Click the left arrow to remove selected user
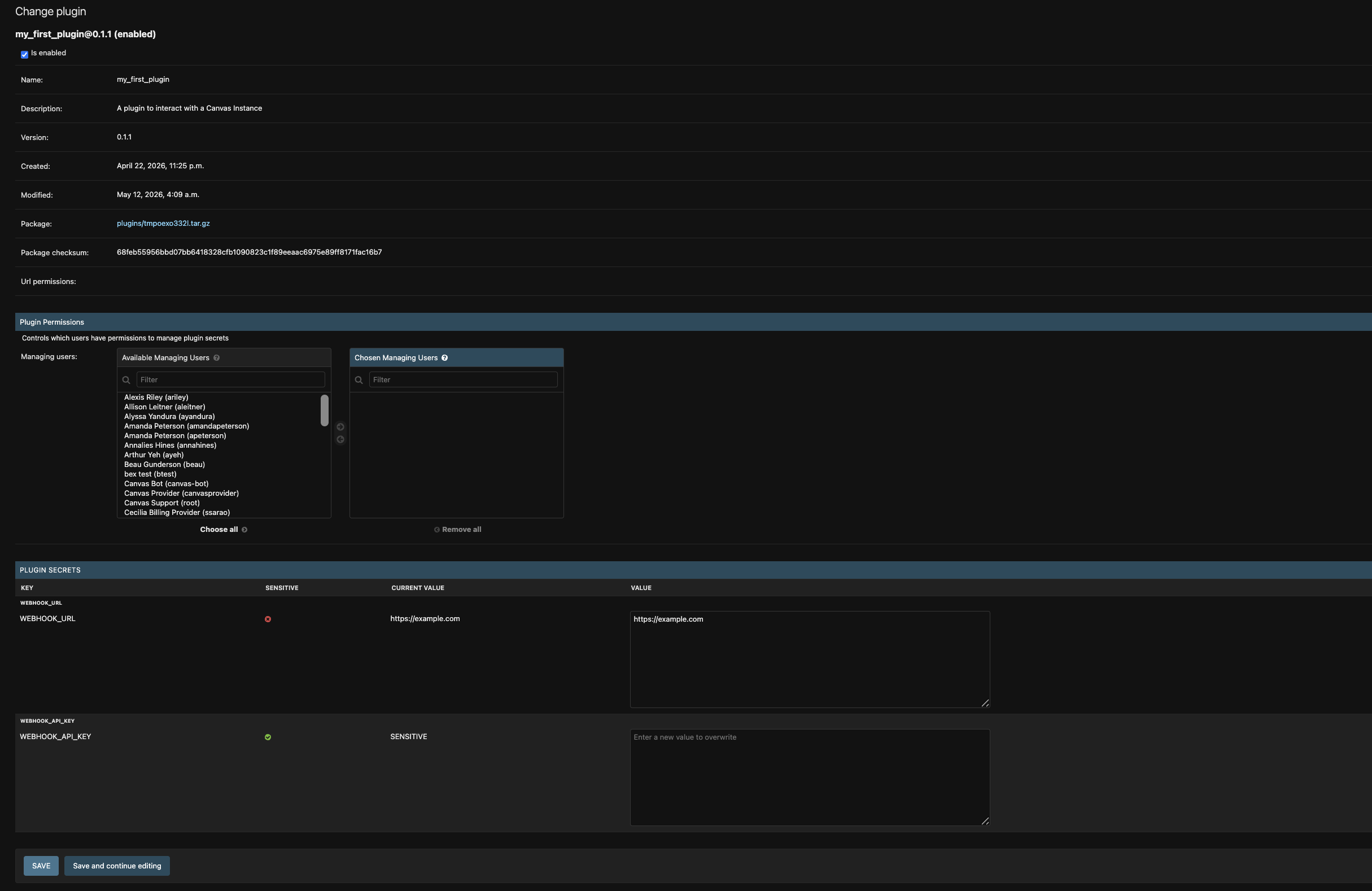The height and width of the screenshot is (891, 1372). (340, 439)
